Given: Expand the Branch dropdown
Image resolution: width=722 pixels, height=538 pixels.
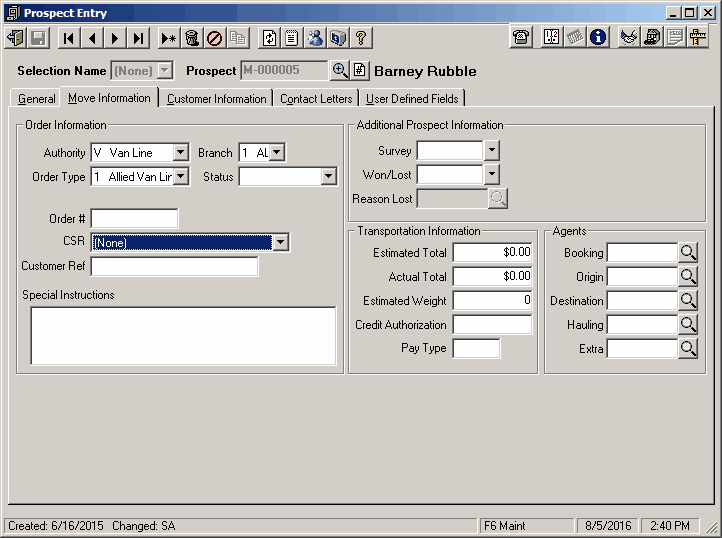Looking at the screenshot, I should (277, 152).
